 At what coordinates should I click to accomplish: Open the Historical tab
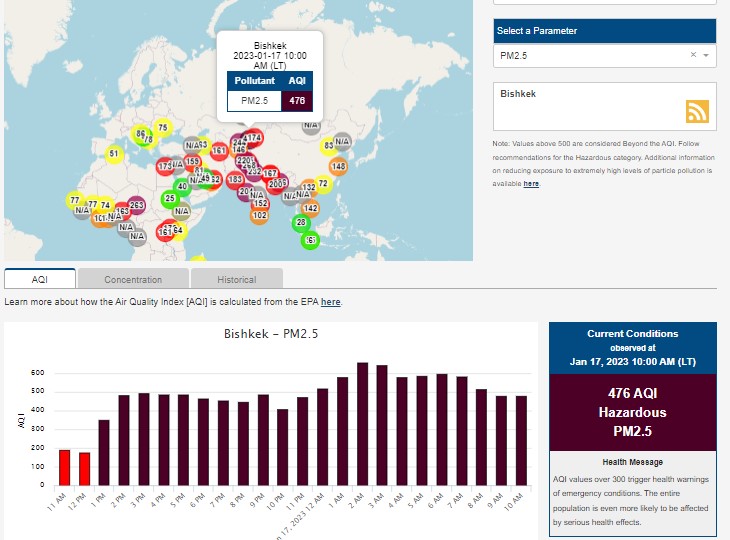pyautogui.click(x=237, y=279)
